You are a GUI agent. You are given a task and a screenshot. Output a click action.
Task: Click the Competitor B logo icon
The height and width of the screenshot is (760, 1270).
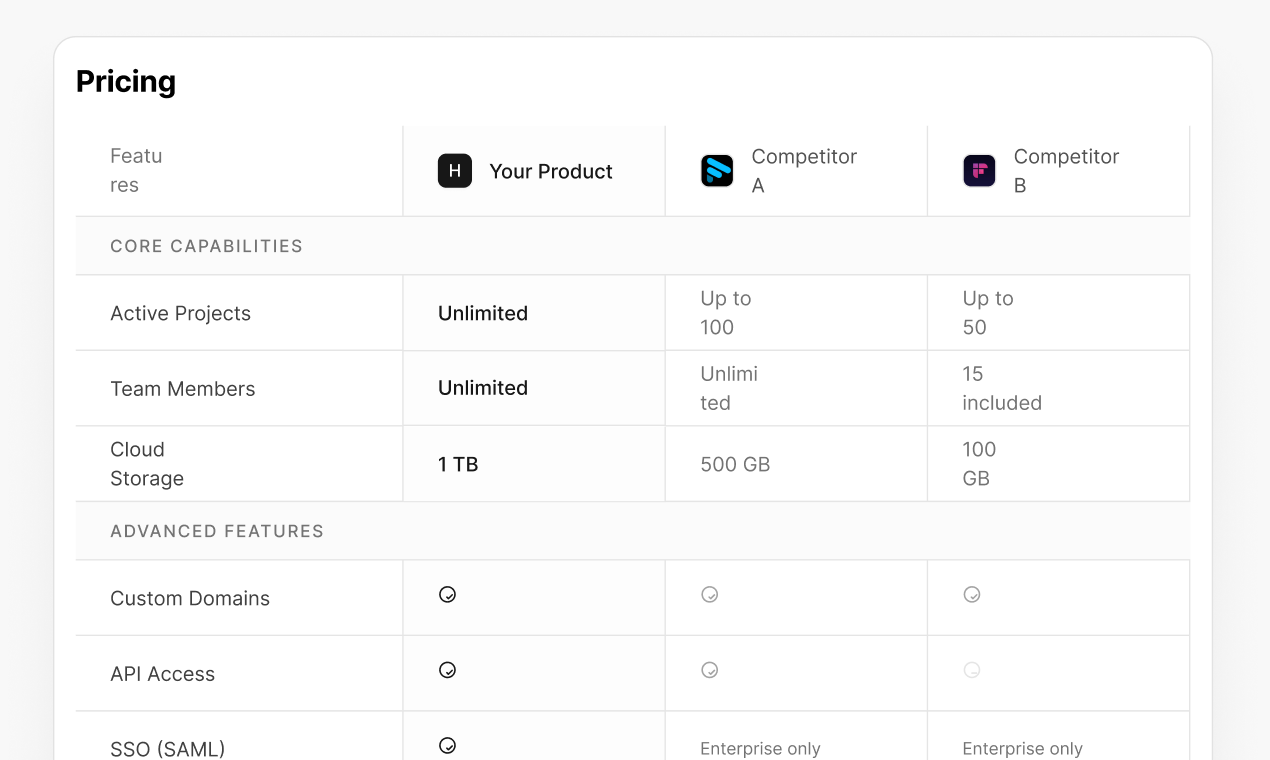[x=979, y=171]
